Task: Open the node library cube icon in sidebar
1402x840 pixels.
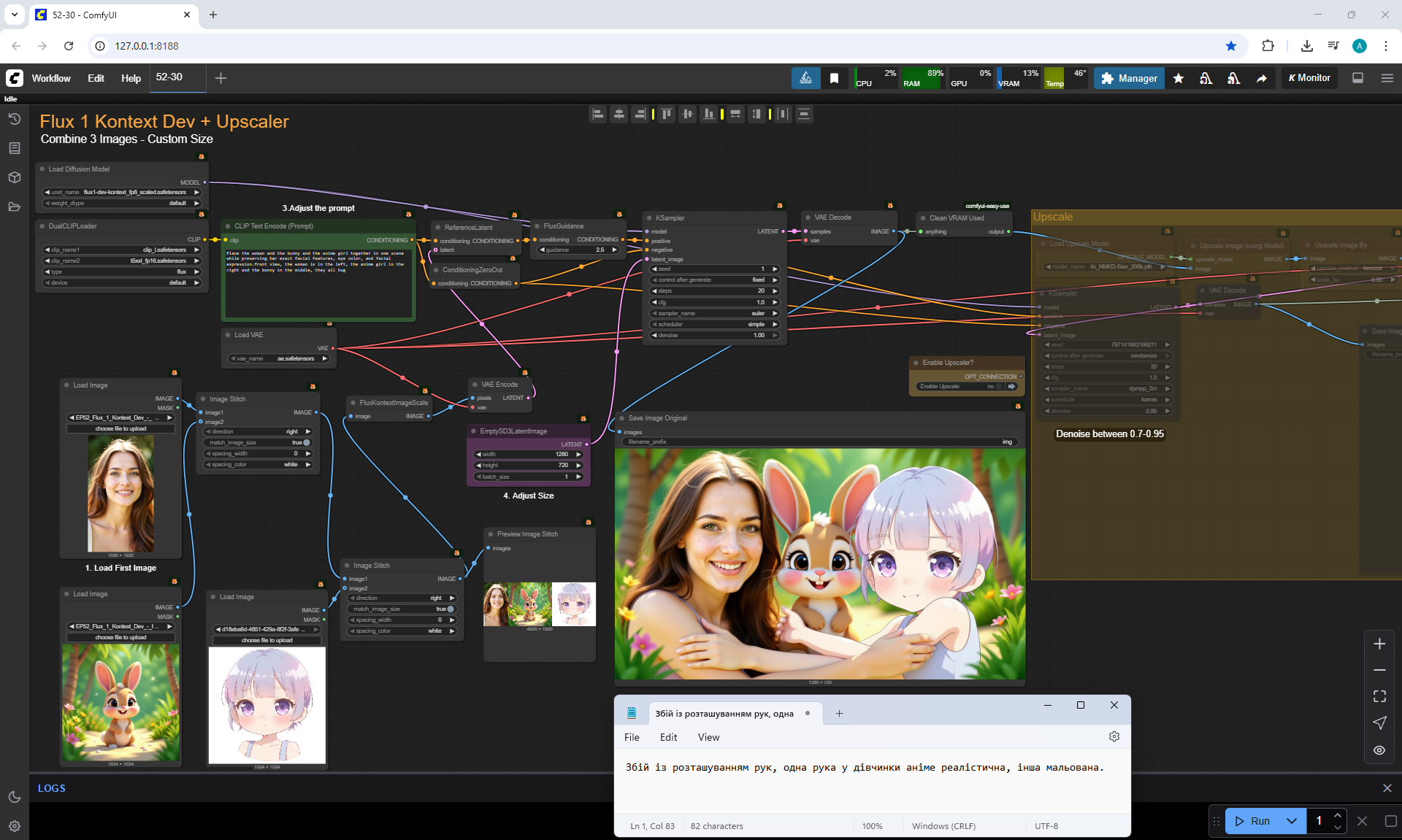Action: (14, 177)
